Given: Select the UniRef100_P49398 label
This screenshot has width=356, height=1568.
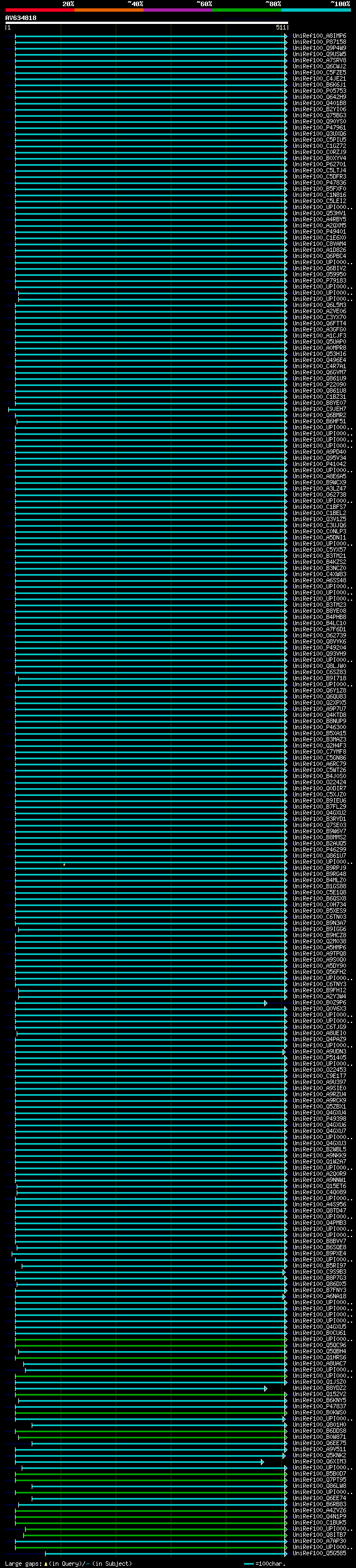Looking at the screenshot, I should (319, 1119).
